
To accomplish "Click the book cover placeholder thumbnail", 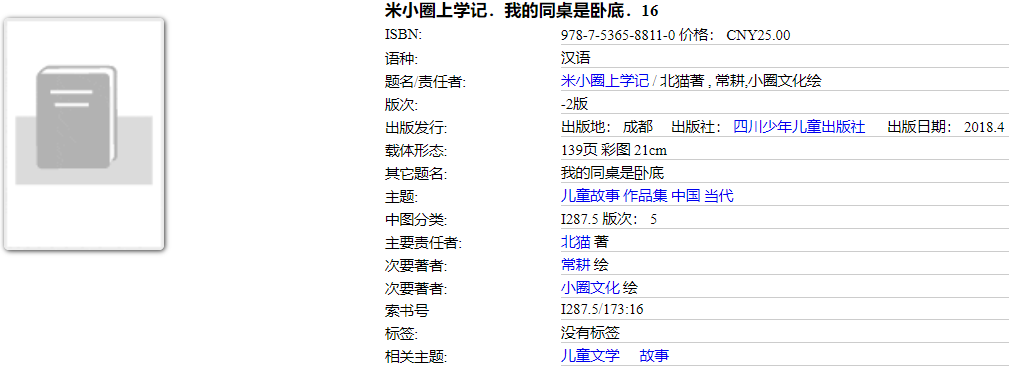I will click(84, 134).
